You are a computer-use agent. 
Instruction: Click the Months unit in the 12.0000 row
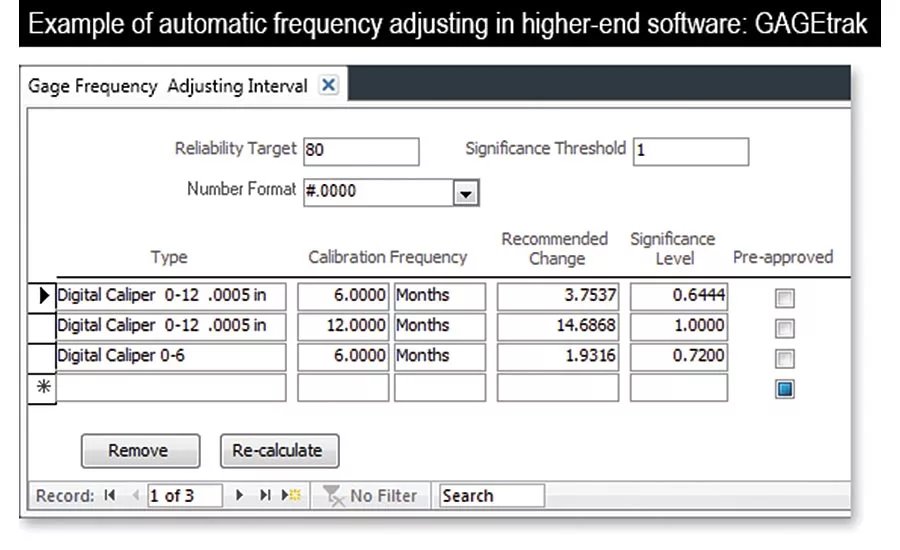440,327
